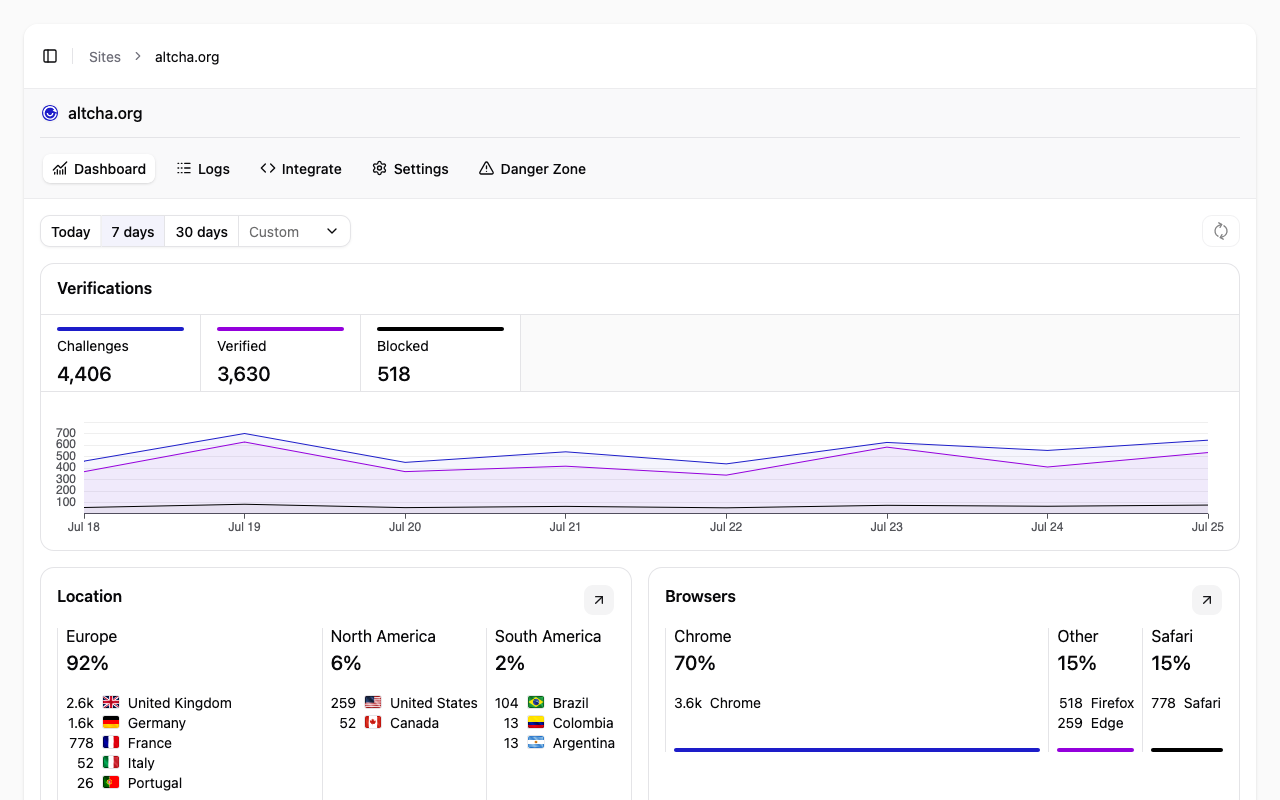Image resolution: width=1280 pixels, height=800 pixels.
Task: Click the Germany country row
Action: coord(126,723)
